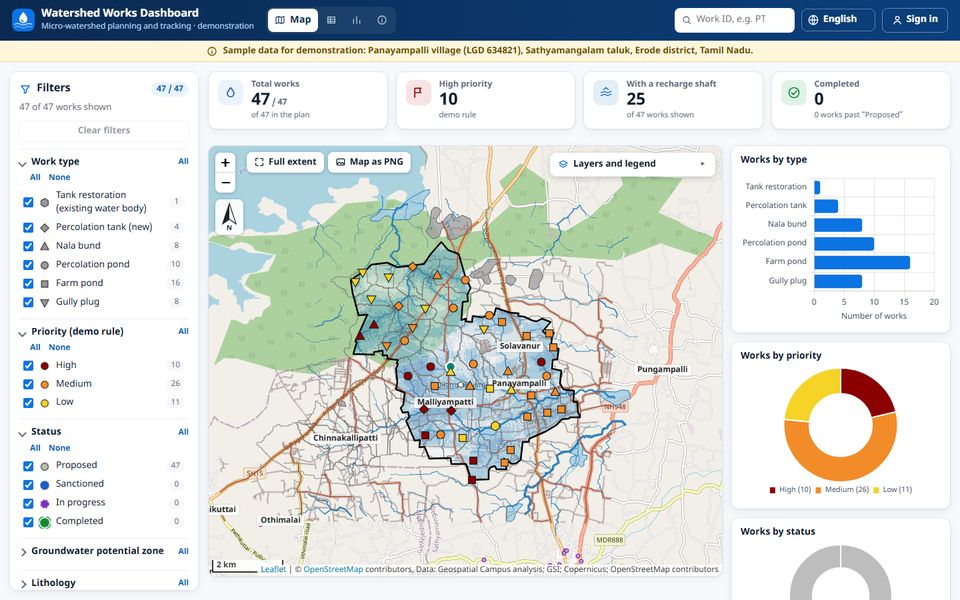Click the Watershed Works water-drop logo
Image resolution: width=960 pixels, height=600 pixels.
pyautogui.click(x=23, y=20)
